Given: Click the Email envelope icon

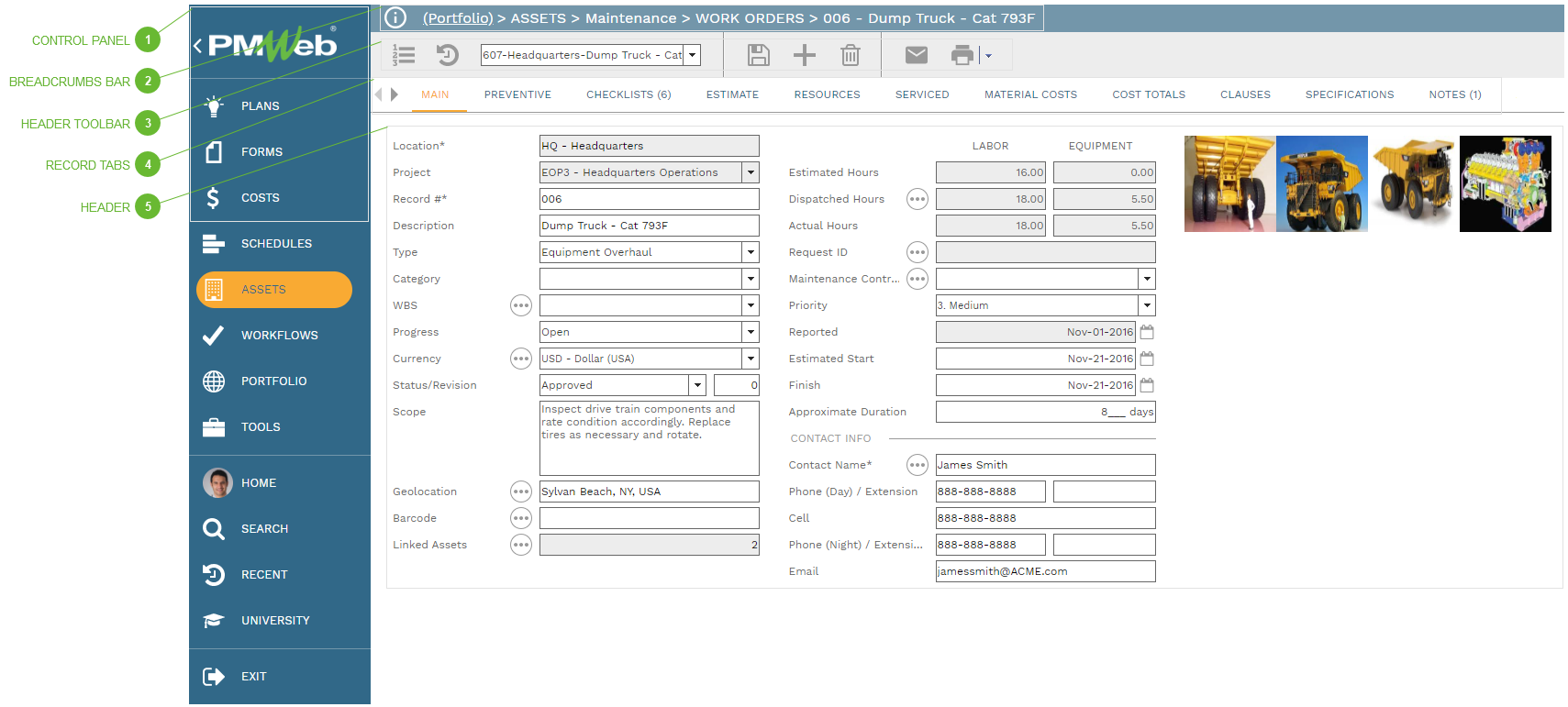Looking at the screenshot, I should (916, 55).
